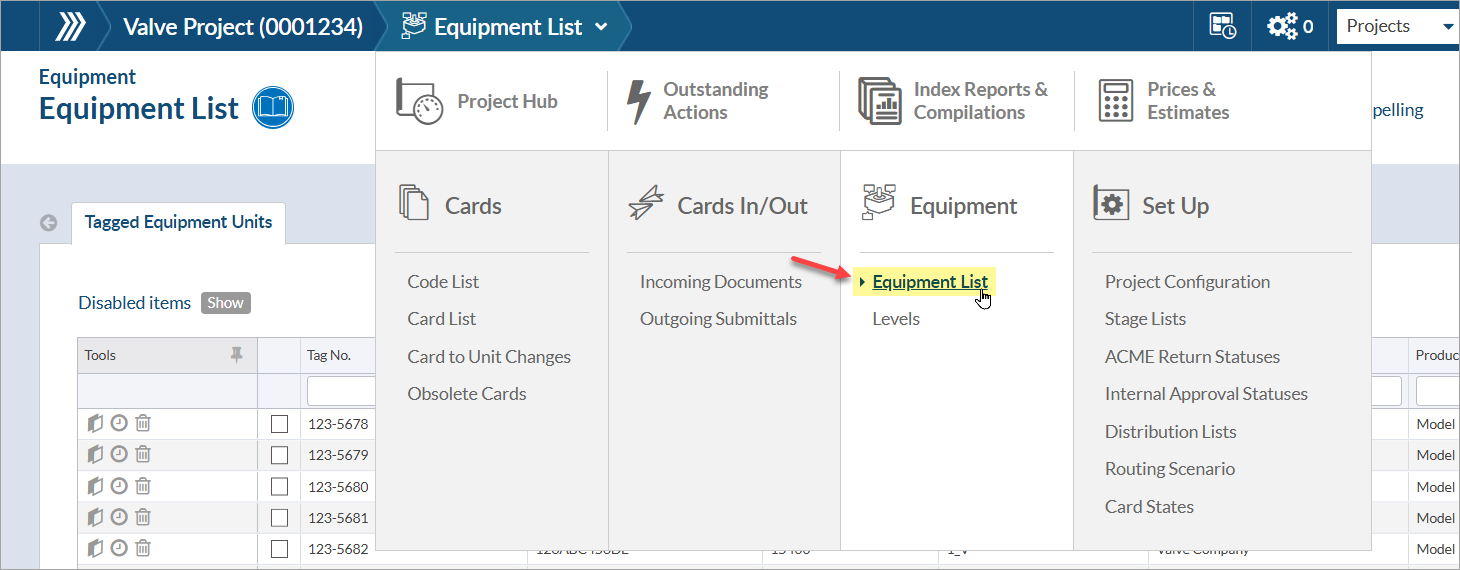Open Card to Unit Changes
Screen dimensions: 1460x570
[x=489, y=357]
